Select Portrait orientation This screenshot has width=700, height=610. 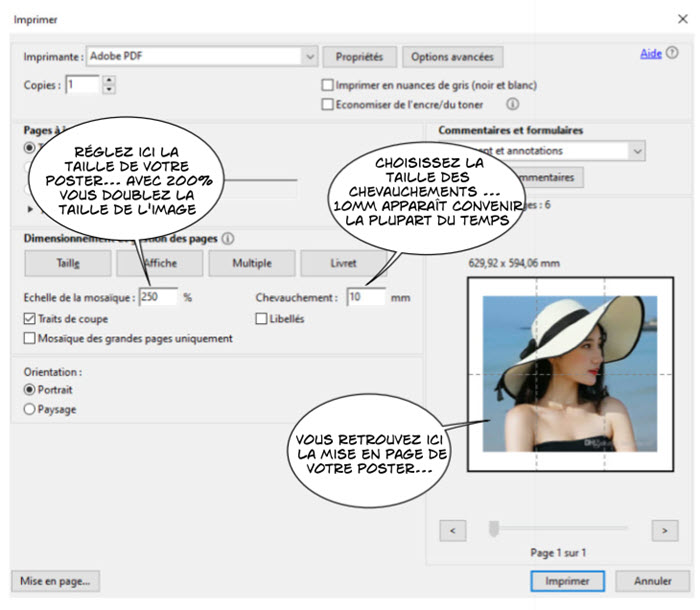click(x=29, y=390)
